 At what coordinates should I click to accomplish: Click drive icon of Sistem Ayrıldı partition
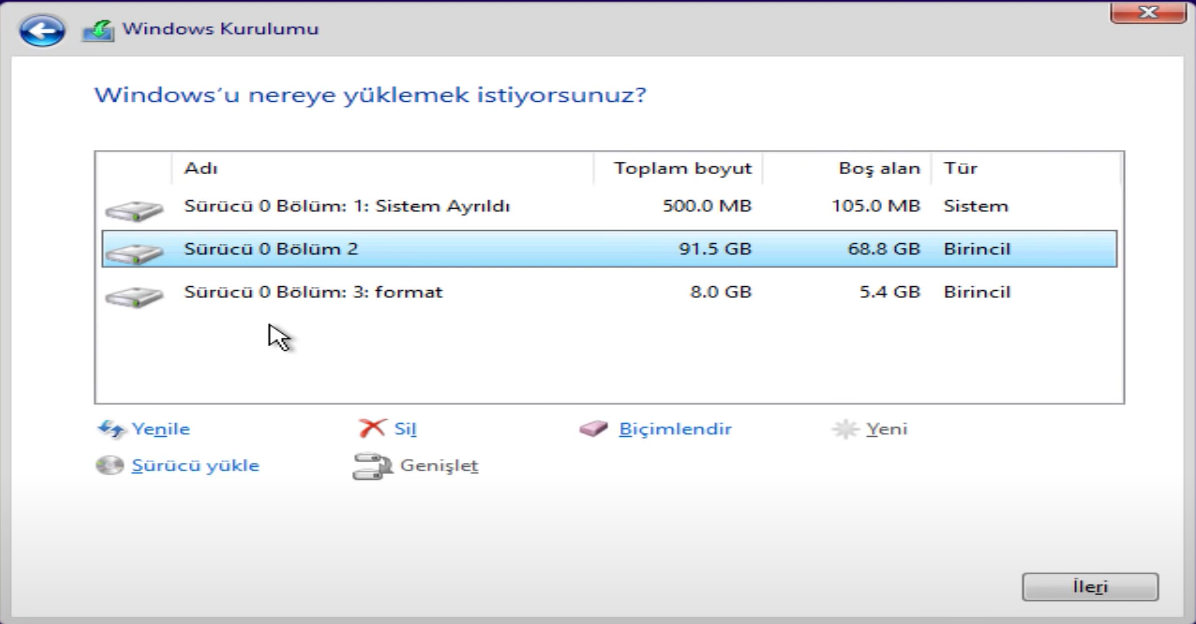(133, 210)
